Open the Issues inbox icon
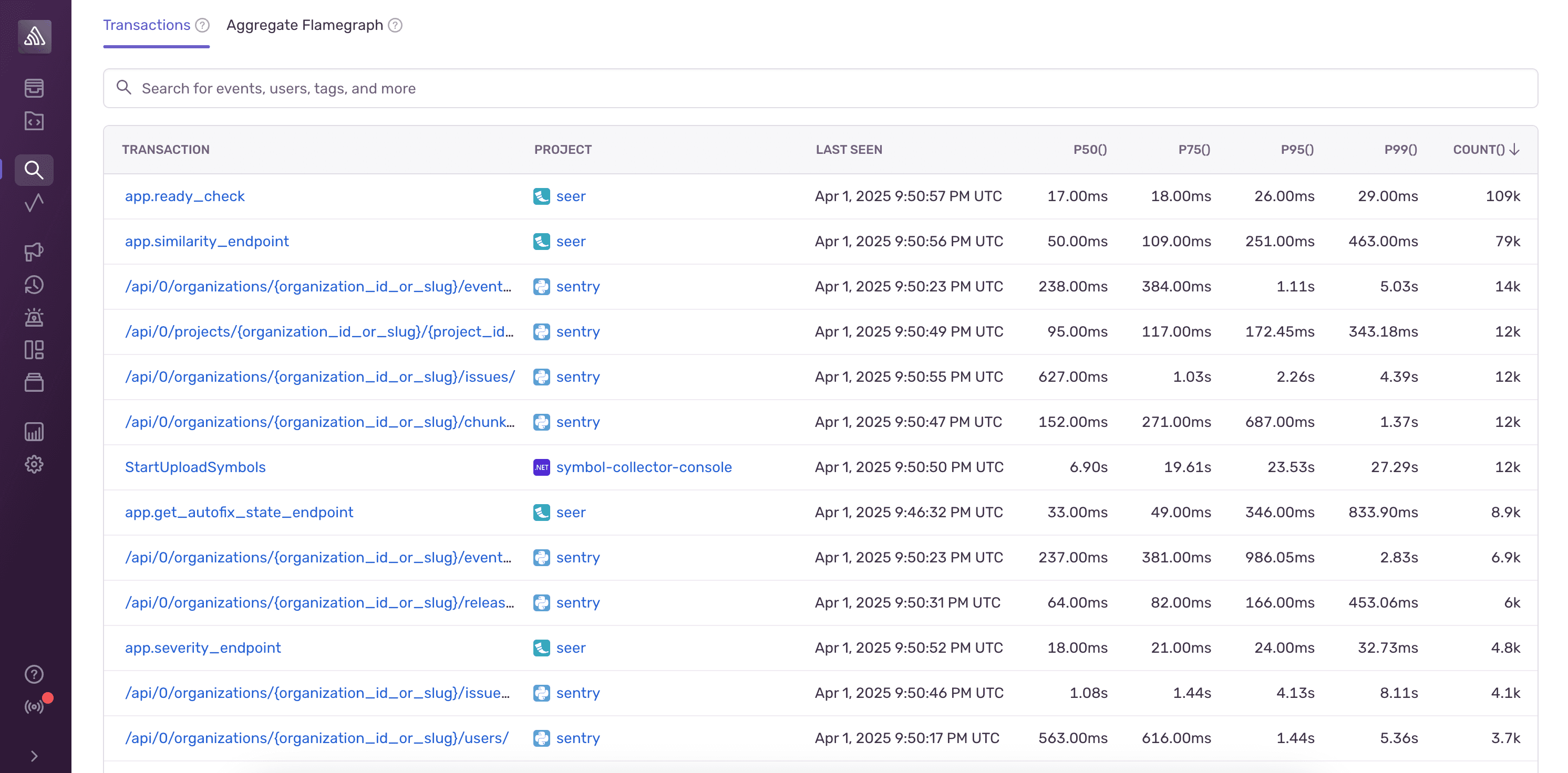This screenshot has width=1568, height=773. (34, 88)
